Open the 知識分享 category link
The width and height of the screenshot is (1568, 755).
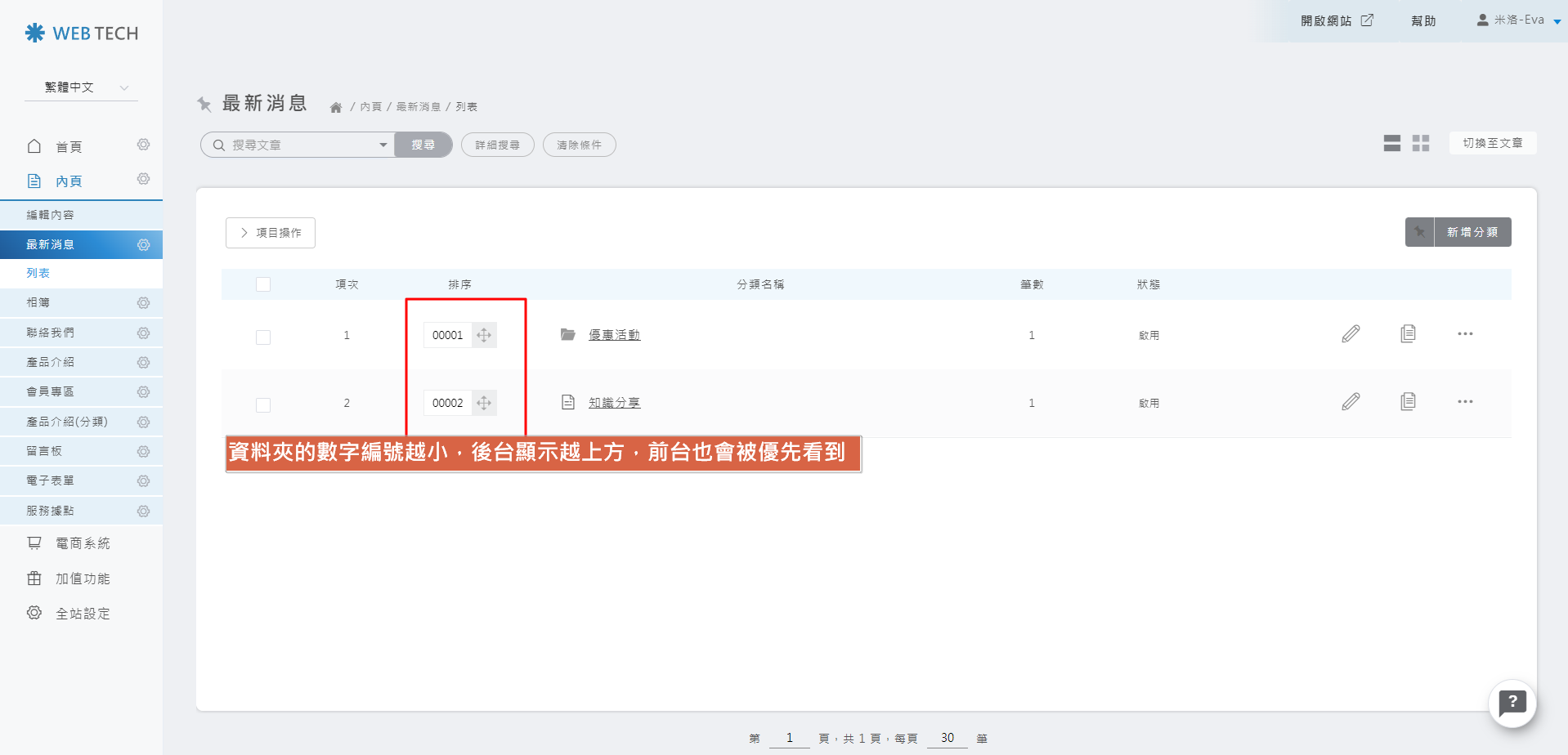tap(614, 403)
